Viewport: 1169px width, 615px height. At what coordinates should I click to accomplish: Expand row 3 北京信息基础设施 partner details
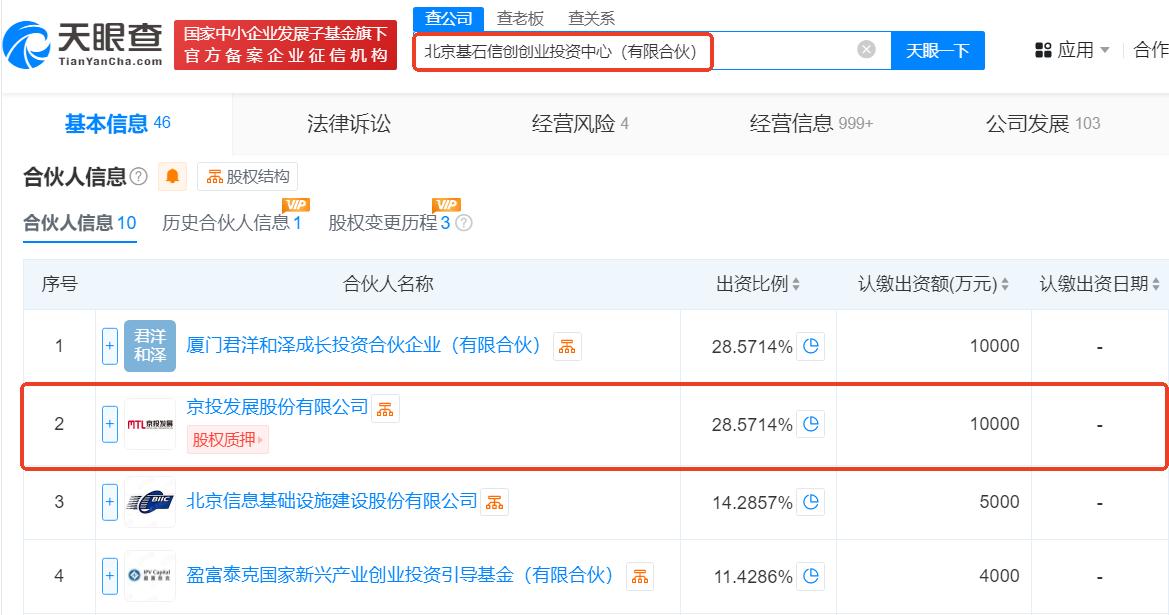click(x=110, y=502)
